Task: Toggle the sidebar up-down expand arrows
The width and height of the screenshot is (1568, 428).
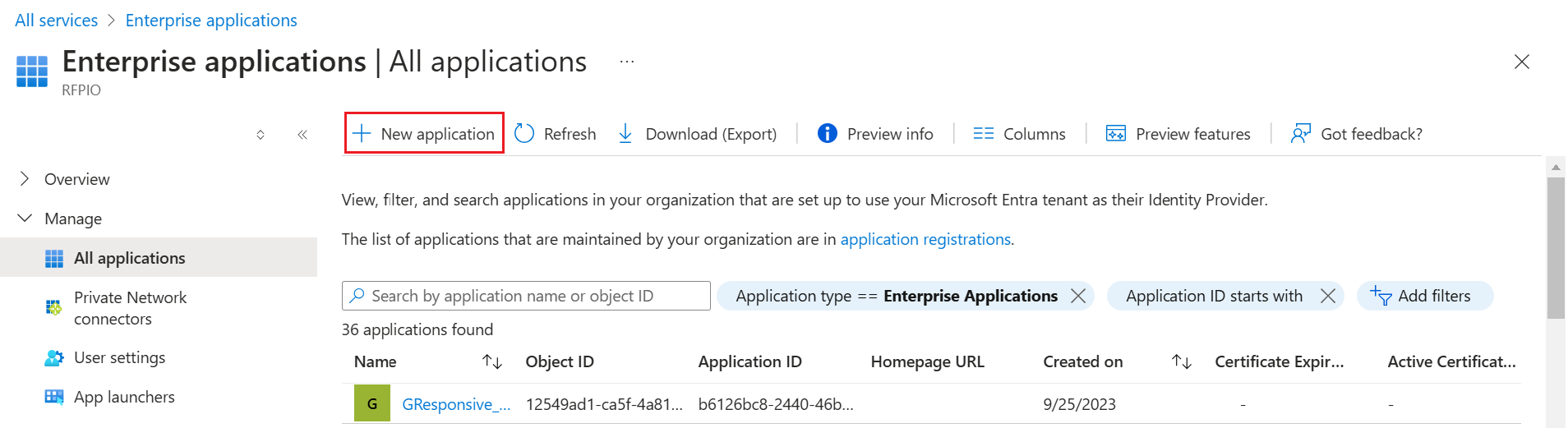Action: point(261,135)
